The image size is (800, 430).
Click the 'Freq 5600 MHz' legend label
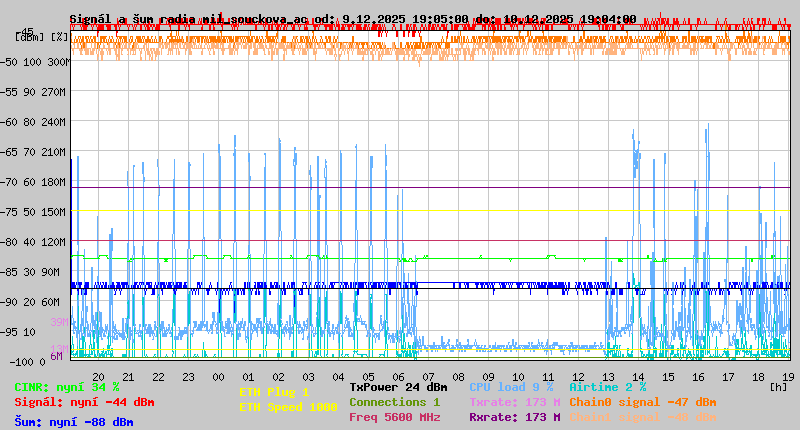(395, 417)
